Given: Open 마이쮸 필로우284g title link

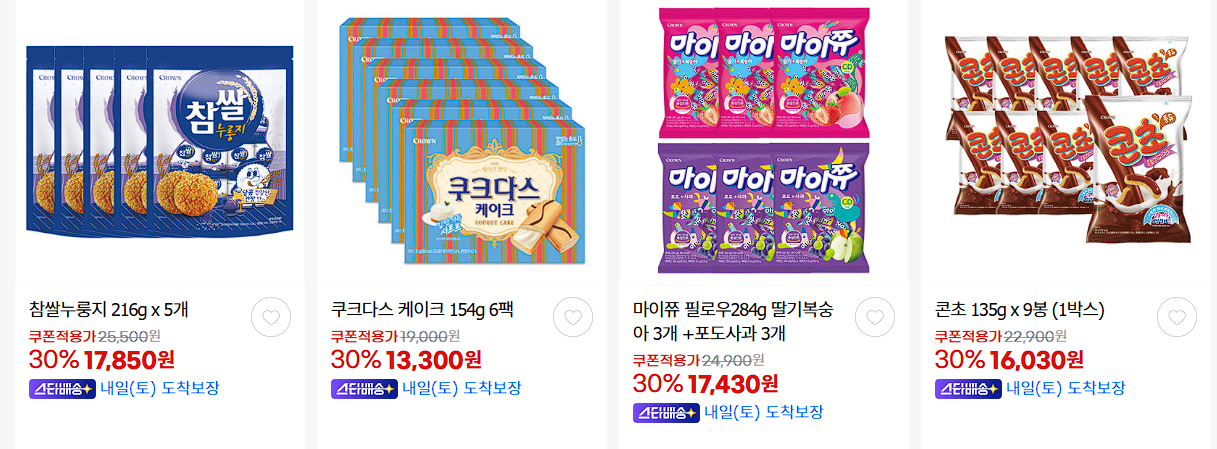Looking at the screenshot, I should [733, 320].
